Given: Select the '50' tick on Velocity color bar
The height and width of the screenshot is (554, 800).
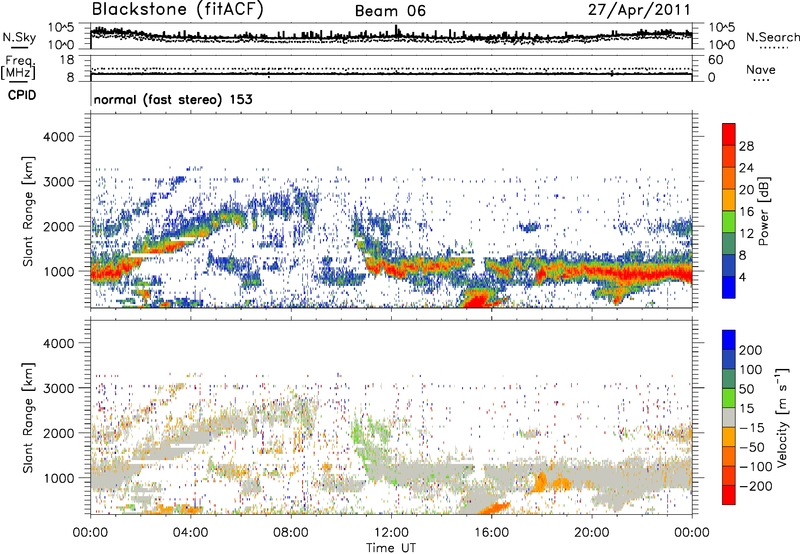Looking at the screenshot, I should click(x=746, y=389).
